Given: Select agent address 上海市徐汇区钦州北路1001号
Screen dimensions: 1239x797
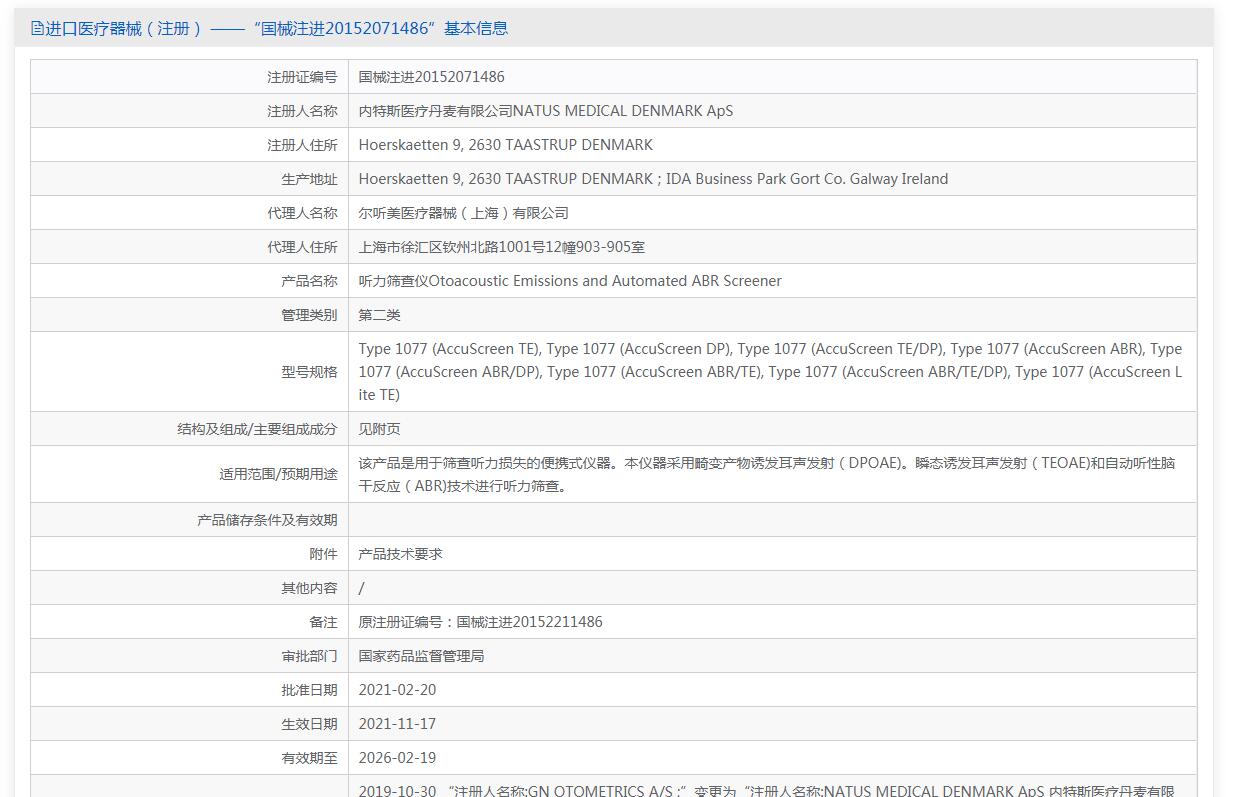Looking at the screenshot, I should click(502, 247).
